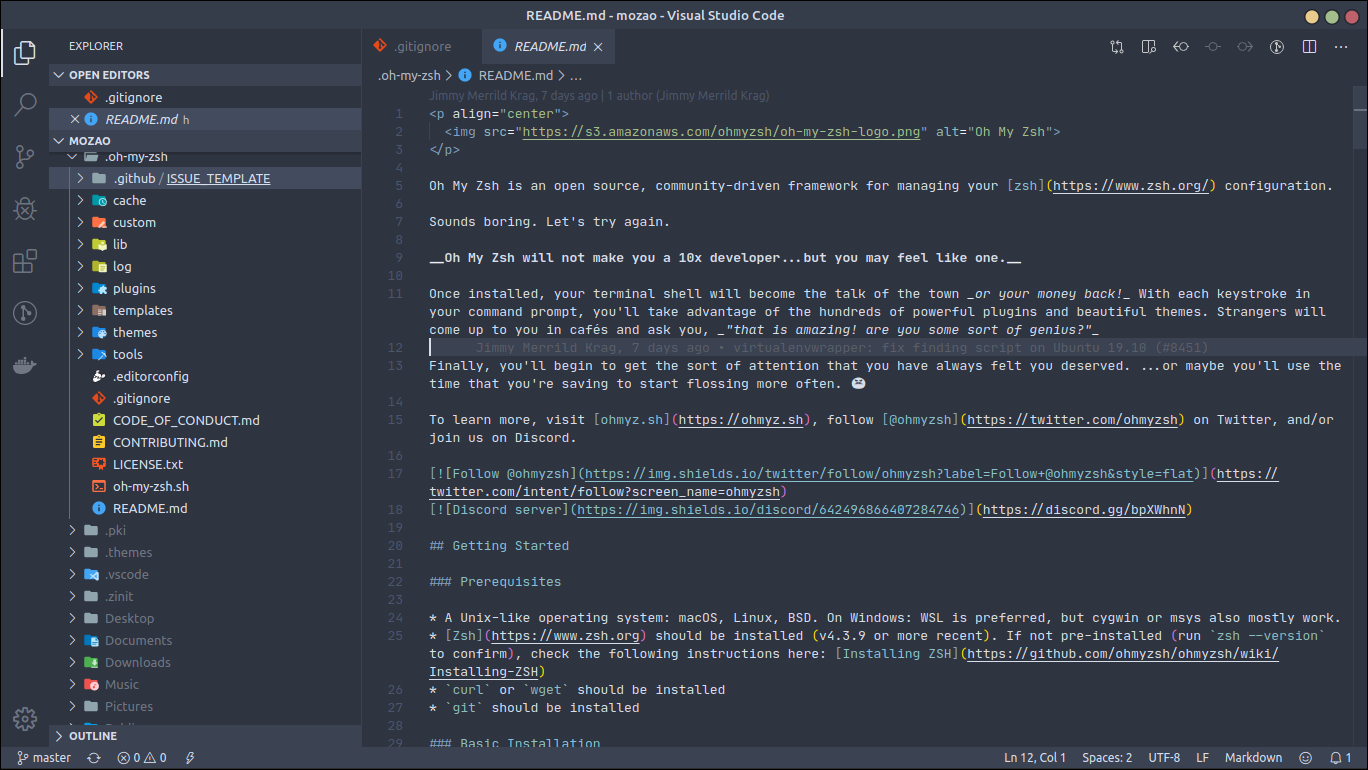Image resolution: width=1368 pixels, height=770 pixels.
Task: Click Ln 12, Col 1 cursor position
Action: pyautogui.click(x=1035, y=758)
